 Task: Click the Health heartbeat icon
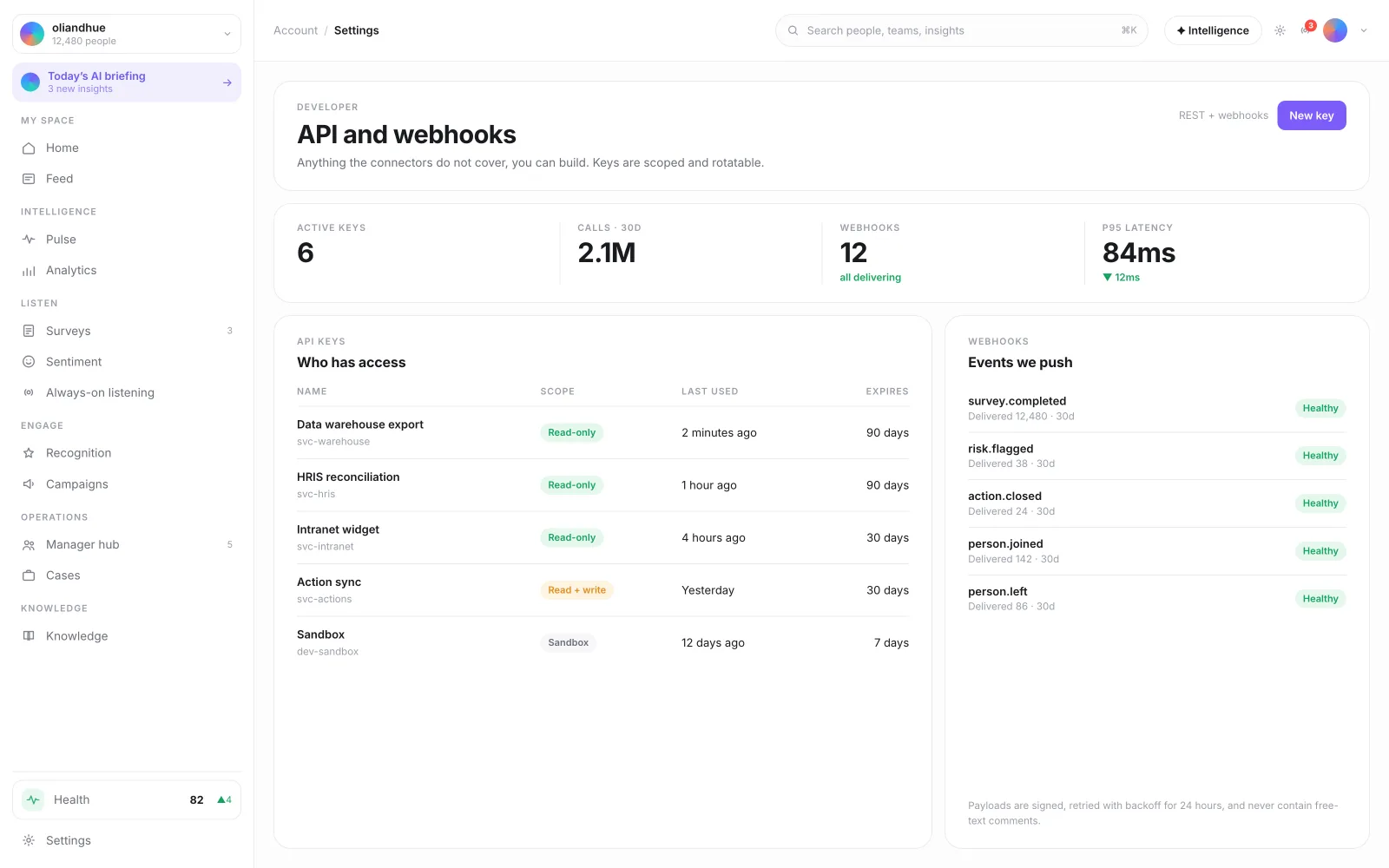pyautogui.click(x=33, y=800)
